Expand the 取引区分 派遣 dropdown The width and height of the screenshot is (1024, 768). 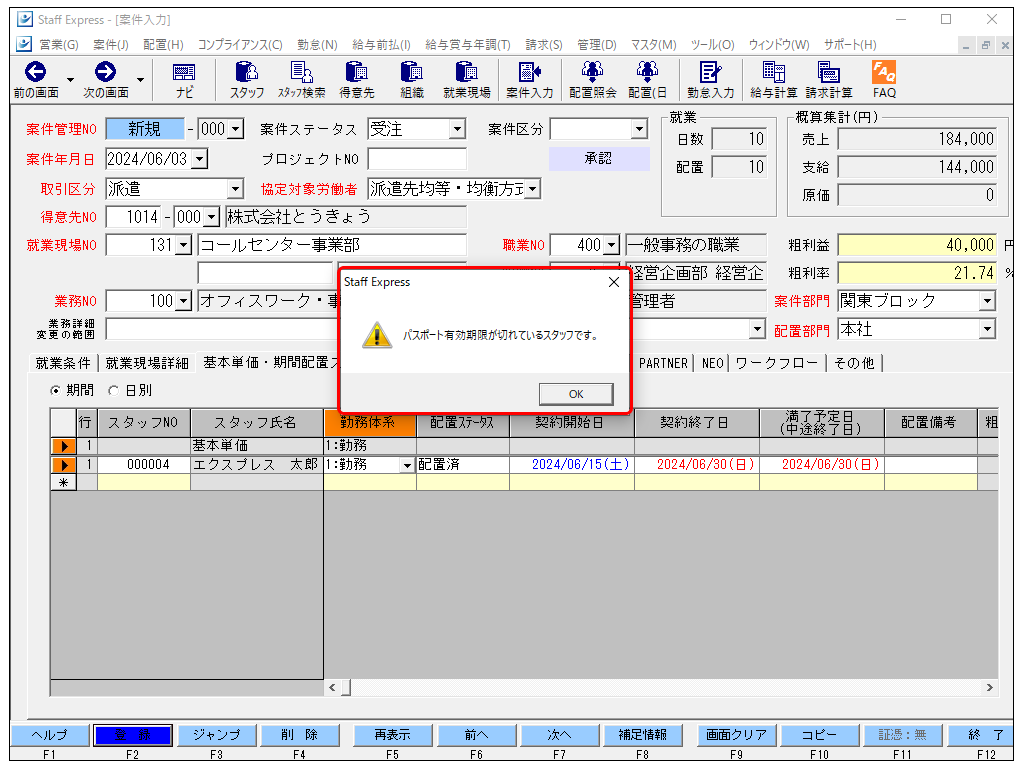click(x=235, y=189)
